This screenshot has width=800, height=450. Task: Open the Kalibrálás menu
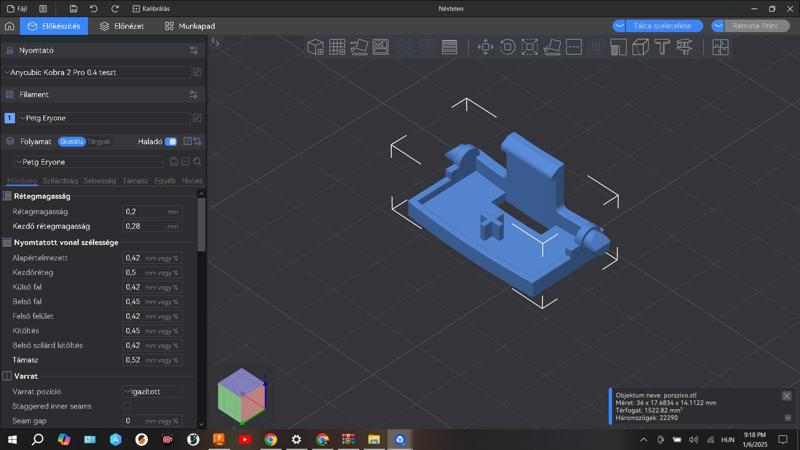pos(151,9)
